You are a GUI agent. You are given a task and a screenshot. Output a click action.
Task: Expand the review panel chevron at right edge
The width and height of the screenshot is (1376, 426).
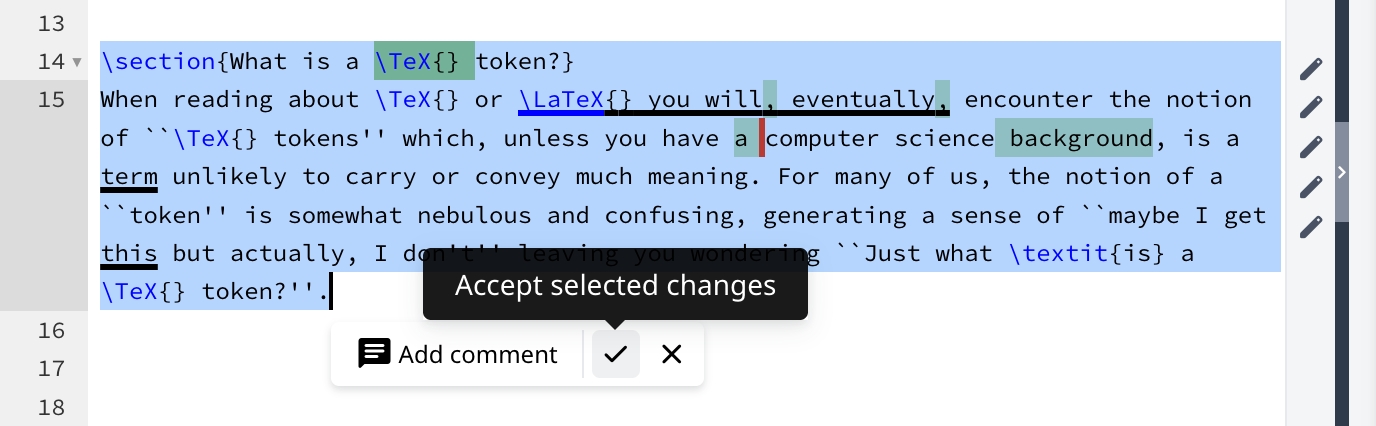1342,172
